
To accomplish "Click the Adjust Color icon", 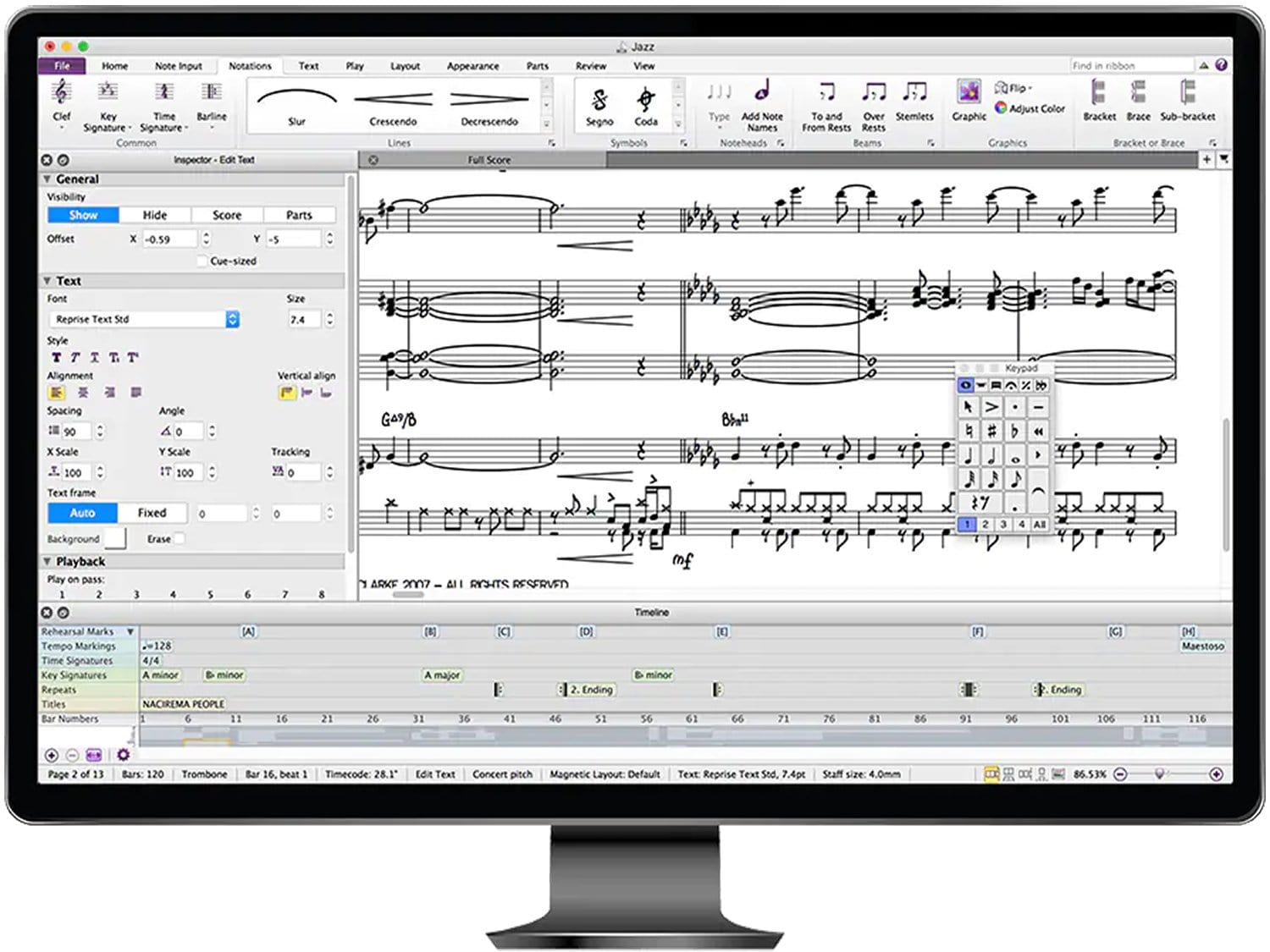I will (999, 108).
